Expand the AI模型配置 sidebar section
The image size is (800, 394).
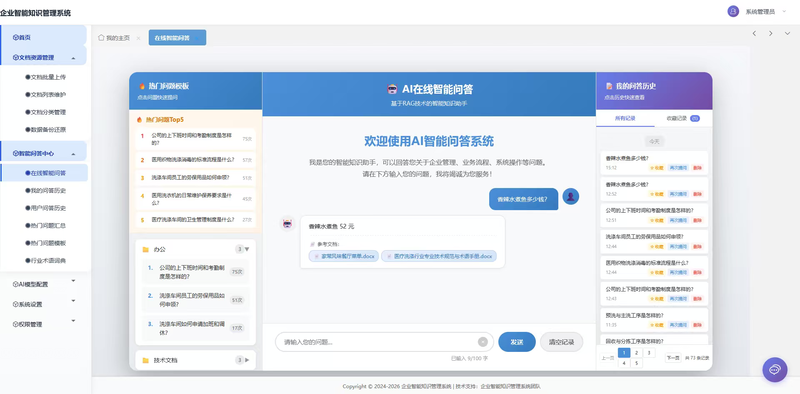tap(73, 281)
